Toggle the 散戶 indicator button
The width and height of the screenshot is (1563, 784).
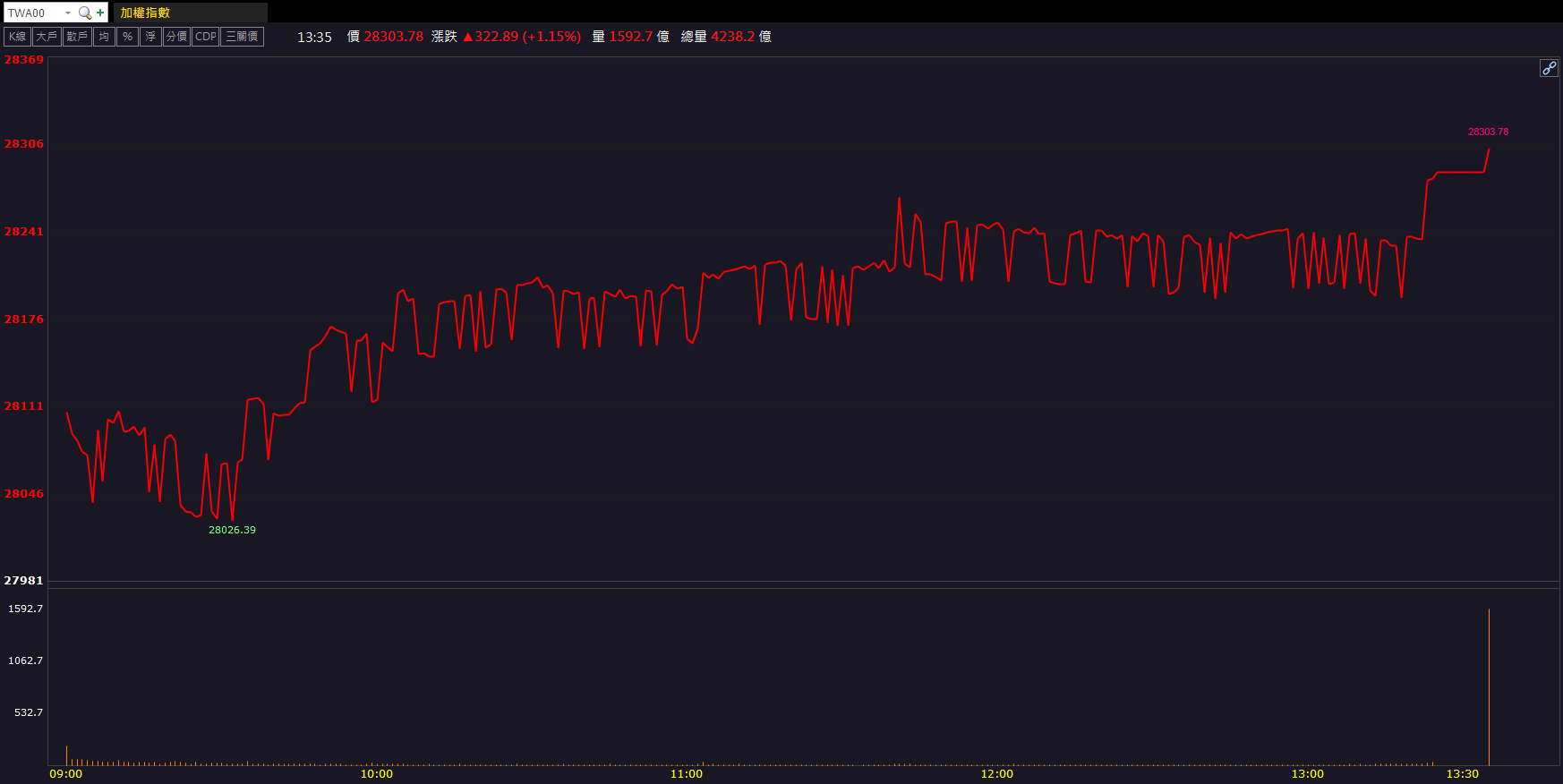(77, 37)
